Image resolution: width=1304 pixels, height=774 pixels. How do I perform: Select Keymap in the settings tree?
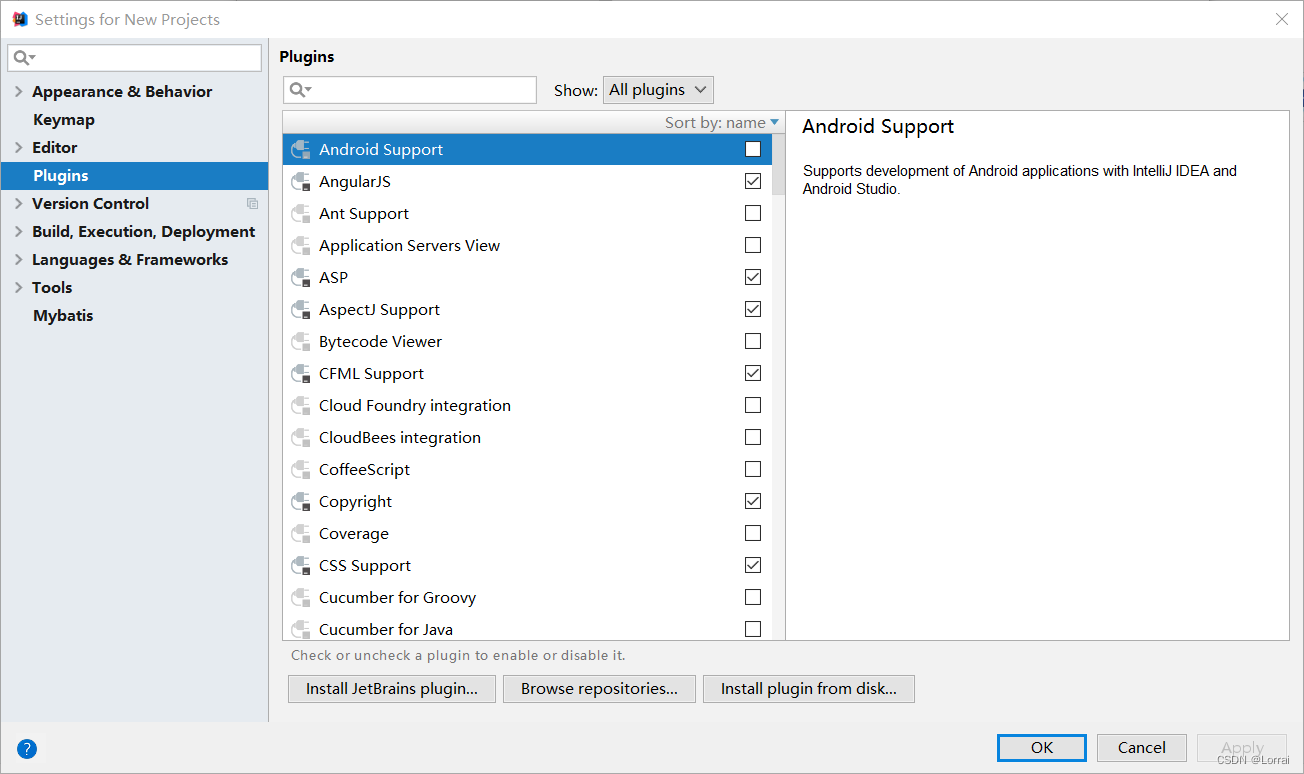[64, 120]
